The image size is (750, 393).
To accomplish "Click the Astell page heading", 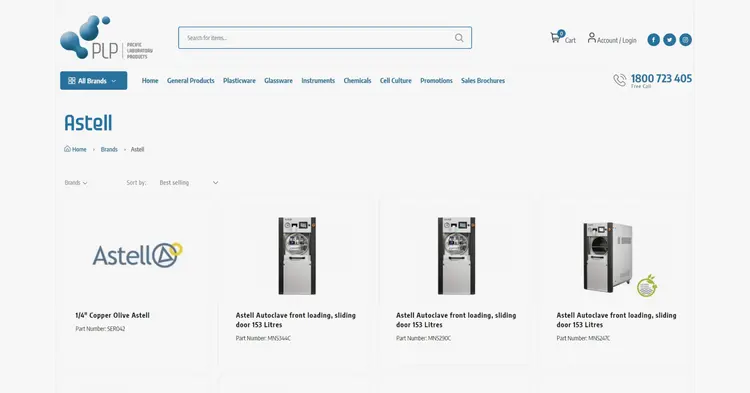I will (x=88, y=123).
